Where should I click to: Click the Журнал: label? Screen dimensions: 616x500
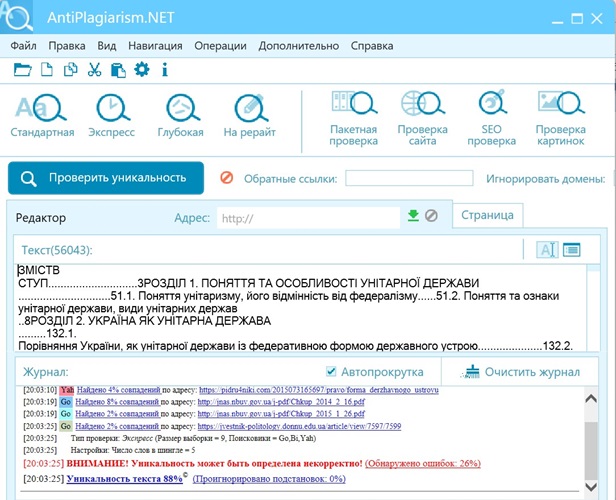[x=46, y=372]
